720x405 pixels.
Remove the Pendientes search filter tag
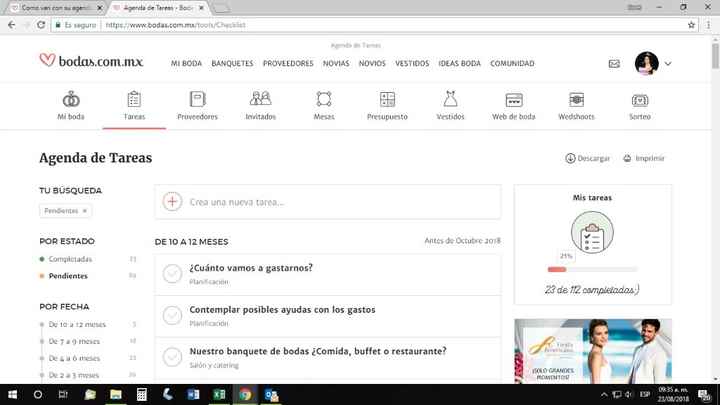coord(84,211)
